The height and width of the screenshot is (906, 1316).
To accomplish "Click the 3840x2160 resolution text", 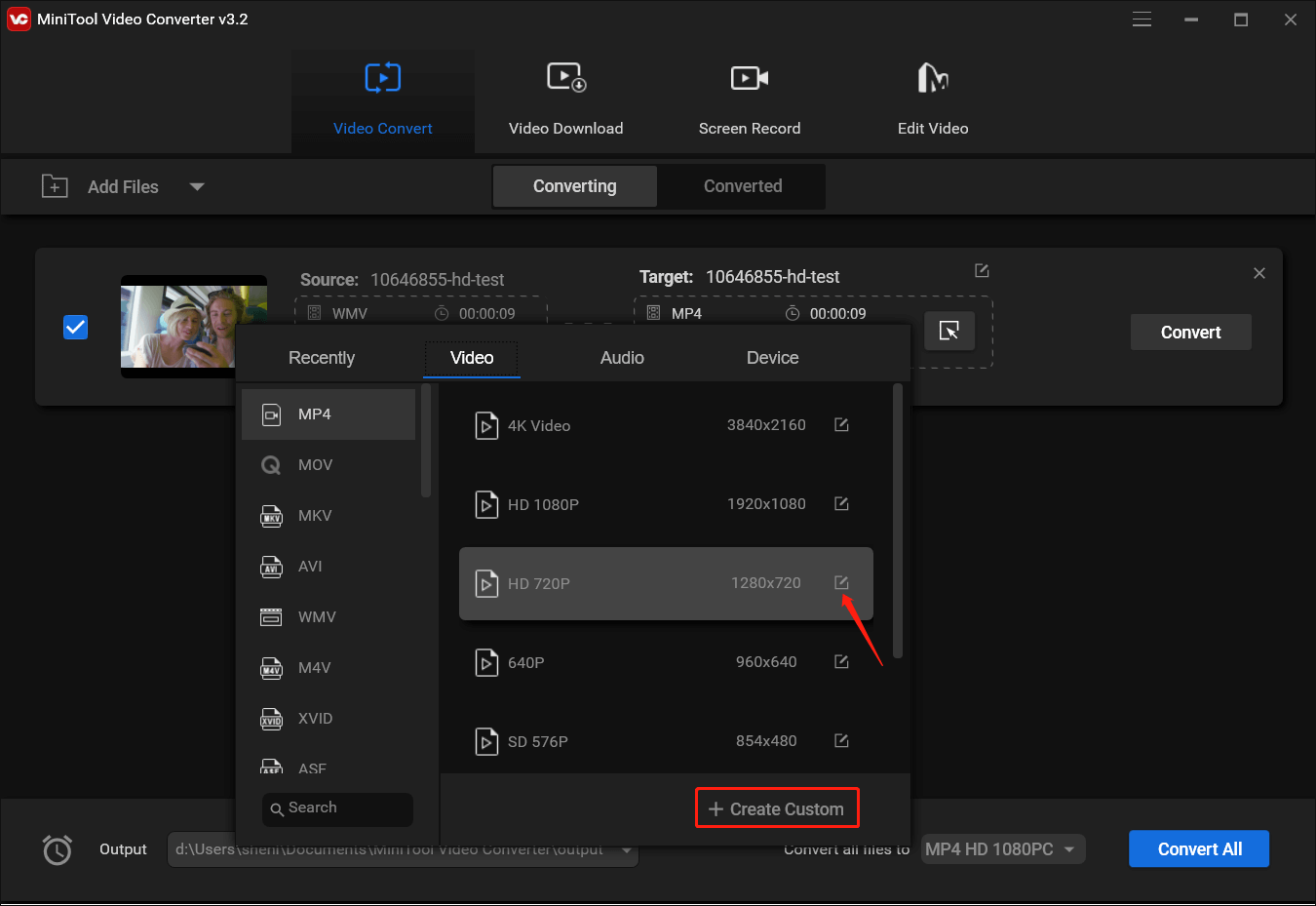I will coord(766,425).
